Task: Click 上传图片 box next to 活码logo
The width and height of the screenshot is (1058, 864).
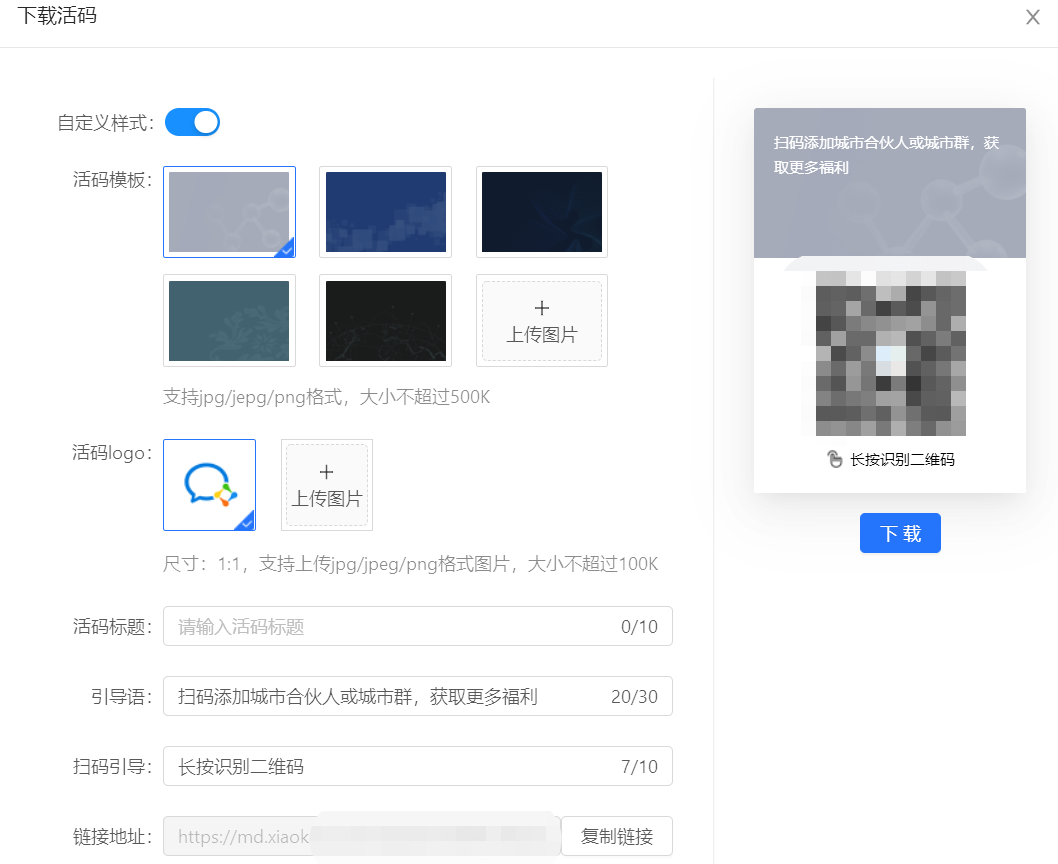Action: point(327,485)
